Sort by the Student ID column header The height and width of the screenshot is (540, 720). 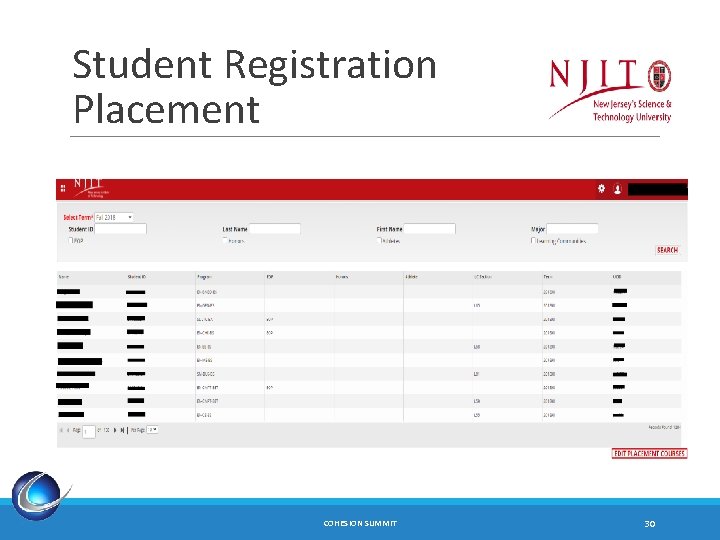click(137, 277)
